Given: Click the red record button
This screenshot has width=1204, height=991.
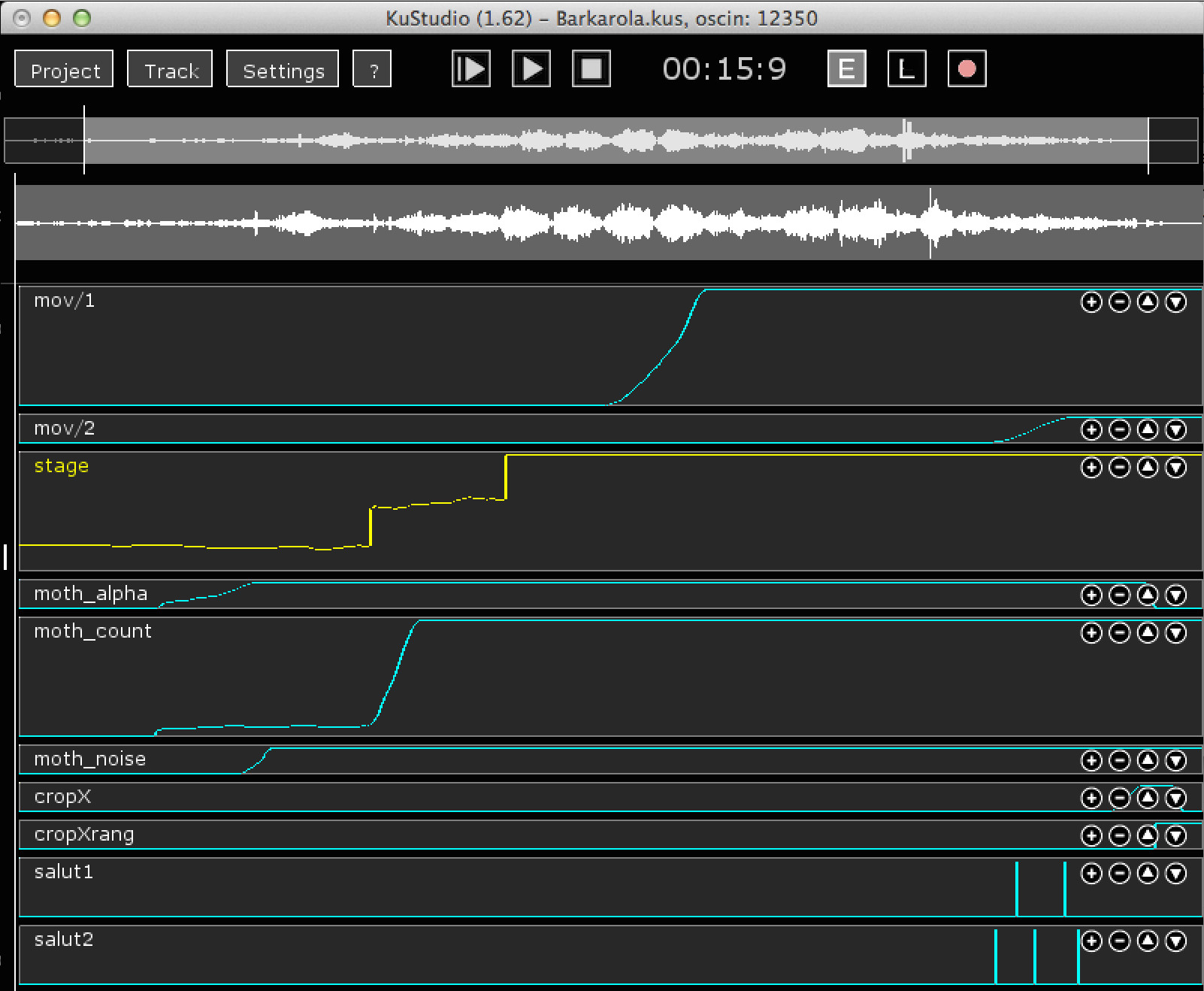Looking at the screenshot, I should point(967,69).
